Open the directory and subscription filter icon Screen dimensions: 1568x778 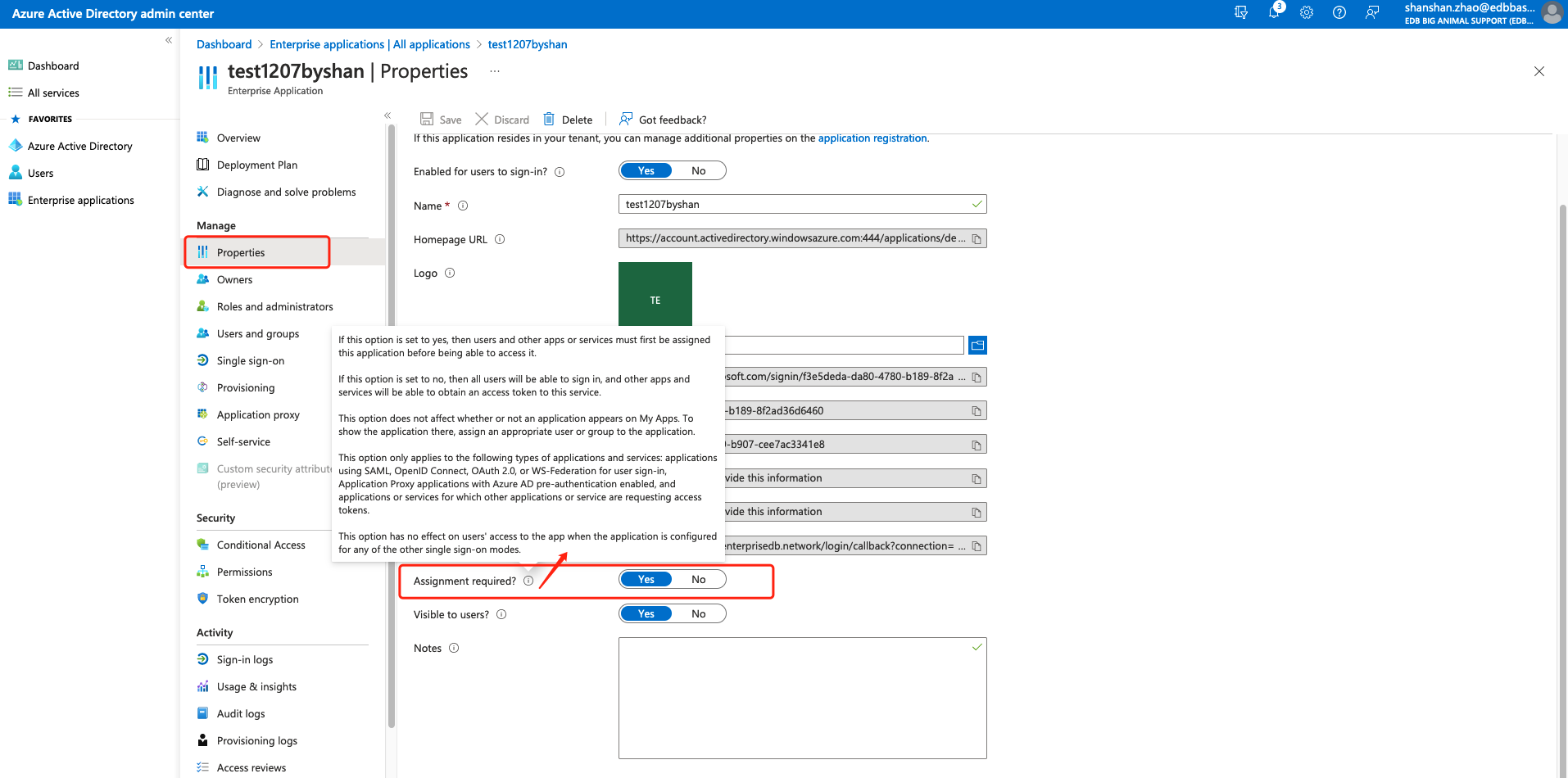tap(1241, 12)
